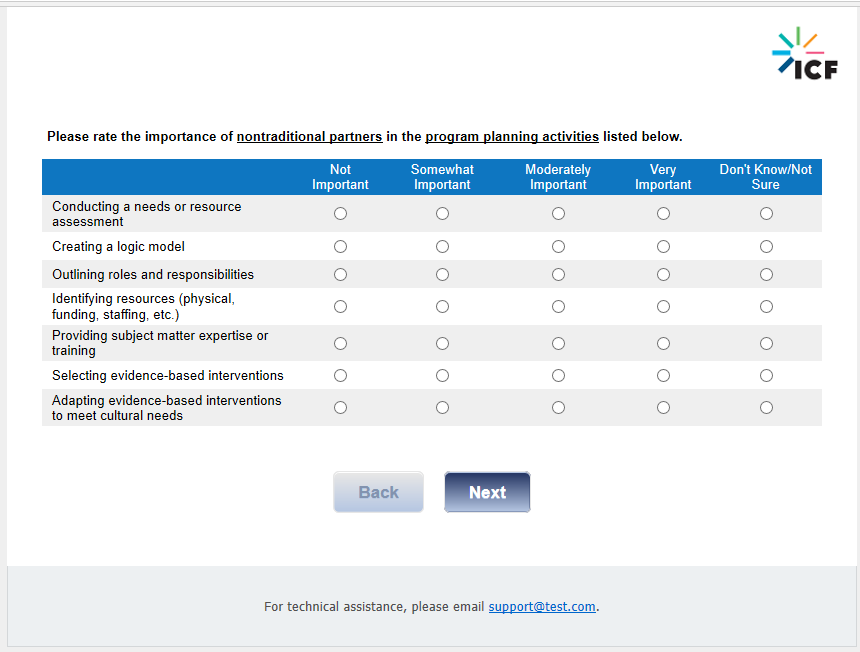
Task: Open the support@test.com email link
Action: [541, 607]
